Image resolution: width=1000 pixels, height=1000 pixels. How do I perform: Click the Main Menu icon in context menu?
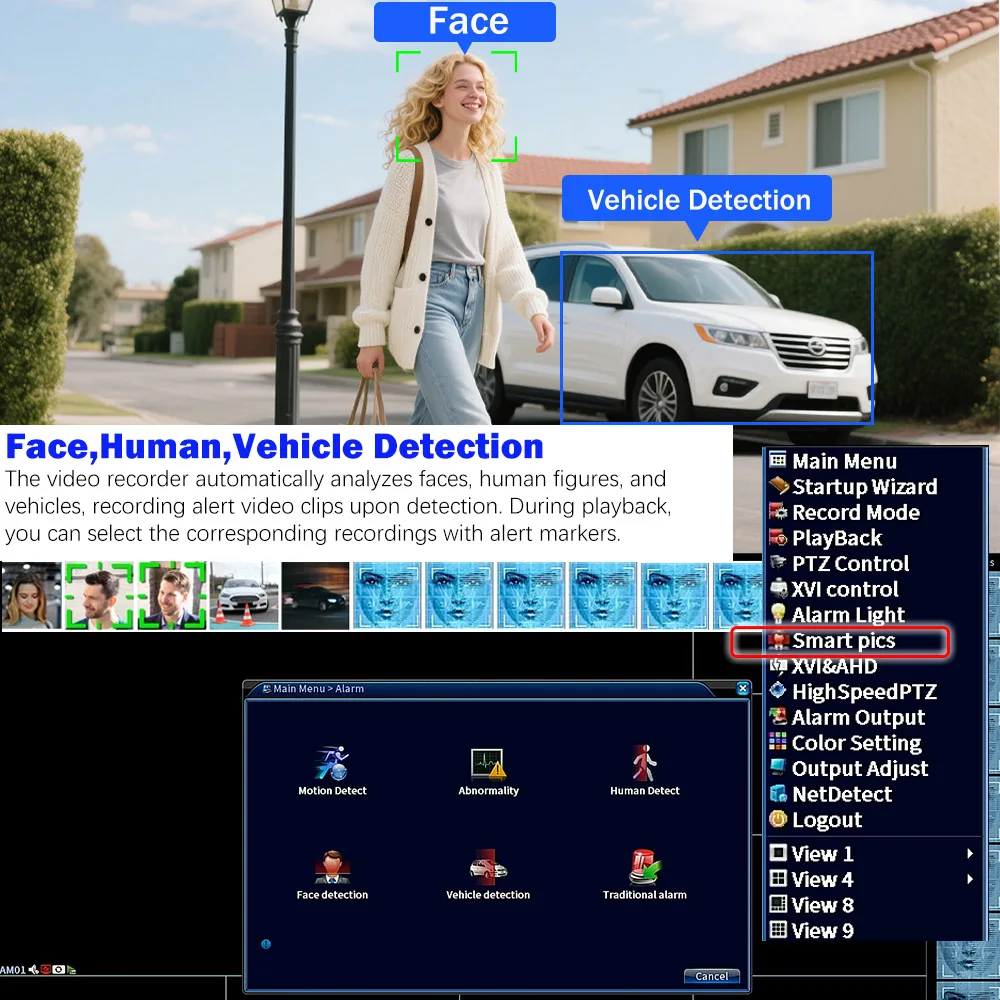click(x=777, y=460)
